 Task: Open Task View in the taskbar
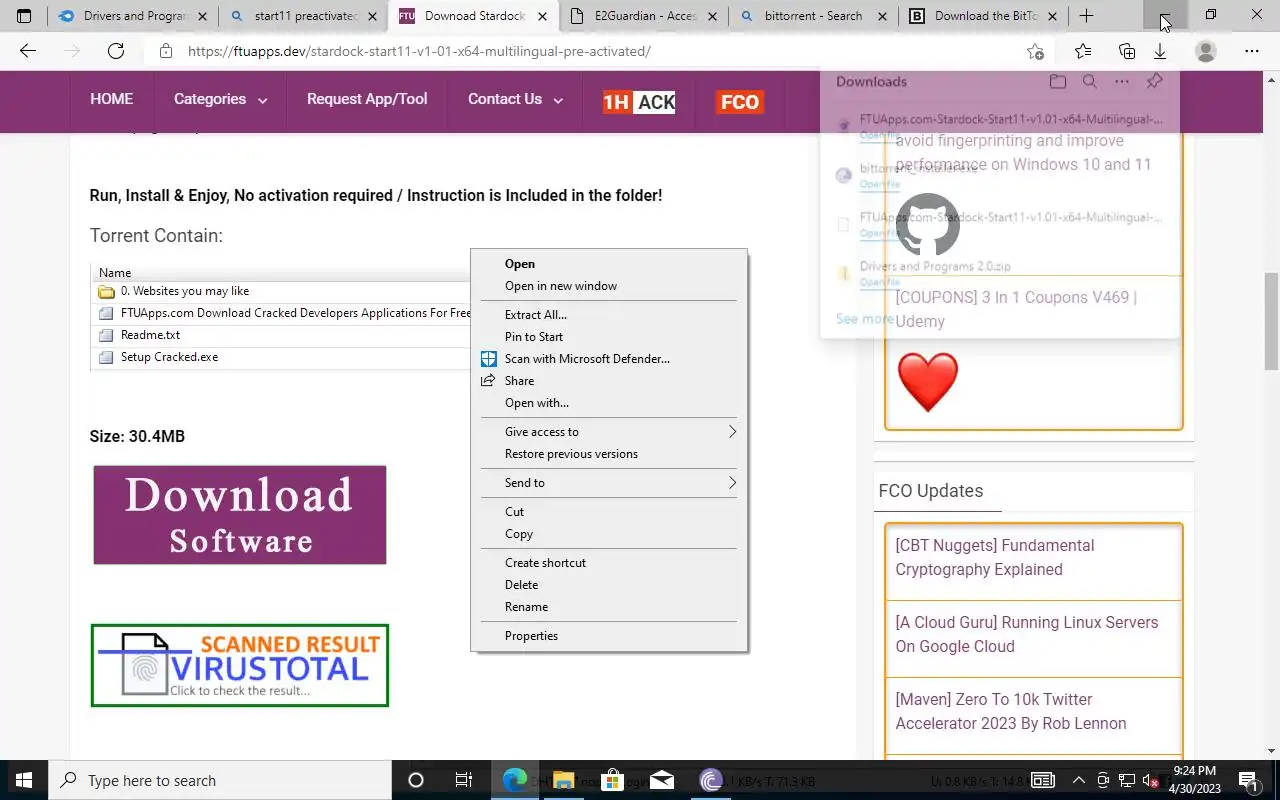(x=464, y=780)
